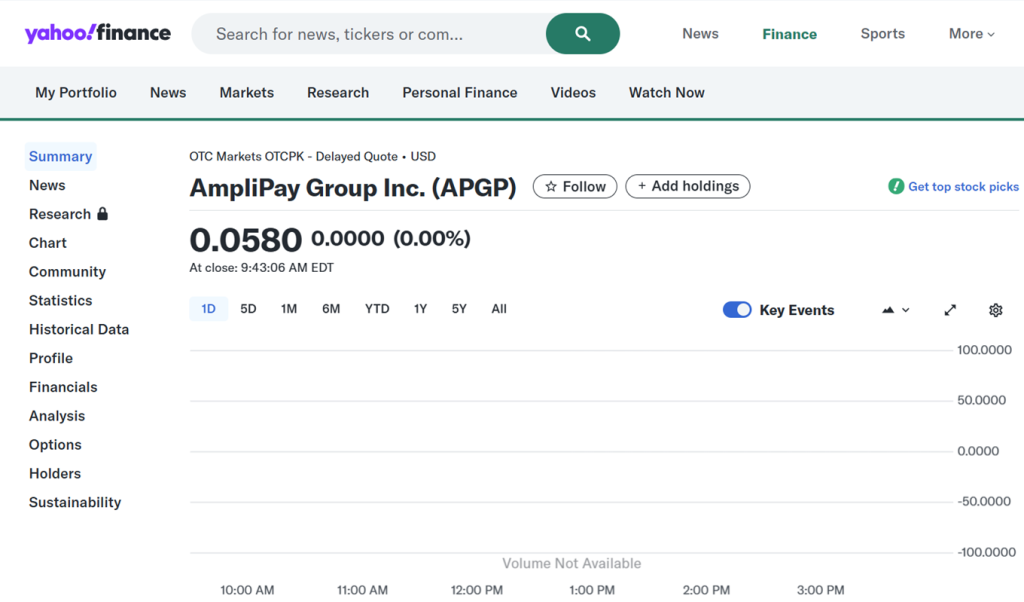Click the green search magnifier button

click(x=583, y=34)
